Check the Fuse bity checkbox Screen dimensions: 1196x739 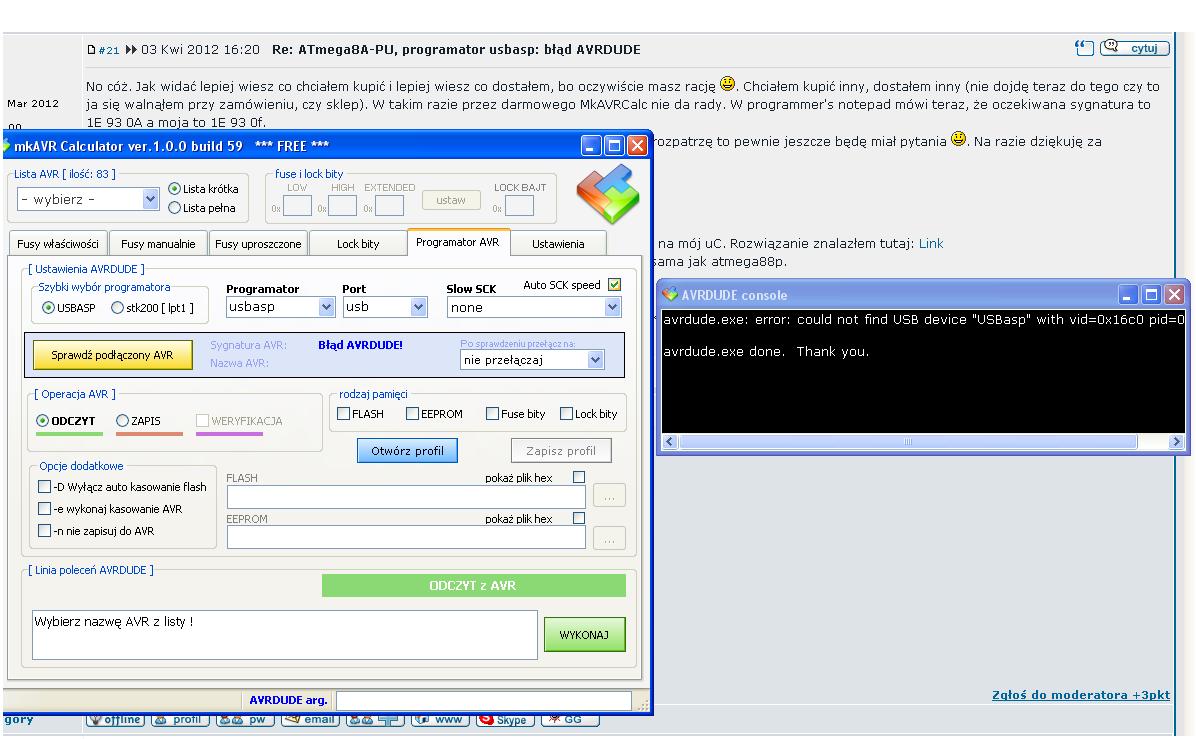click(x=493, y=413)
